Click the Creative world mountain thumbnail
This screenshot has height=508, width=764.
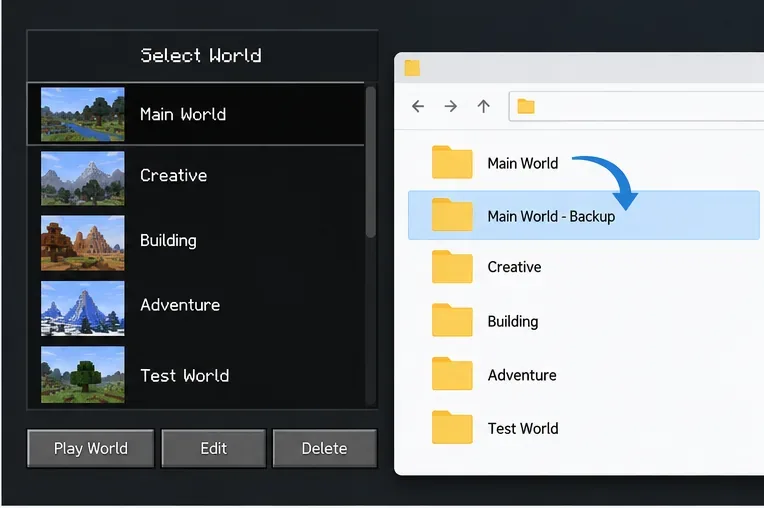(x=83, y=178)
